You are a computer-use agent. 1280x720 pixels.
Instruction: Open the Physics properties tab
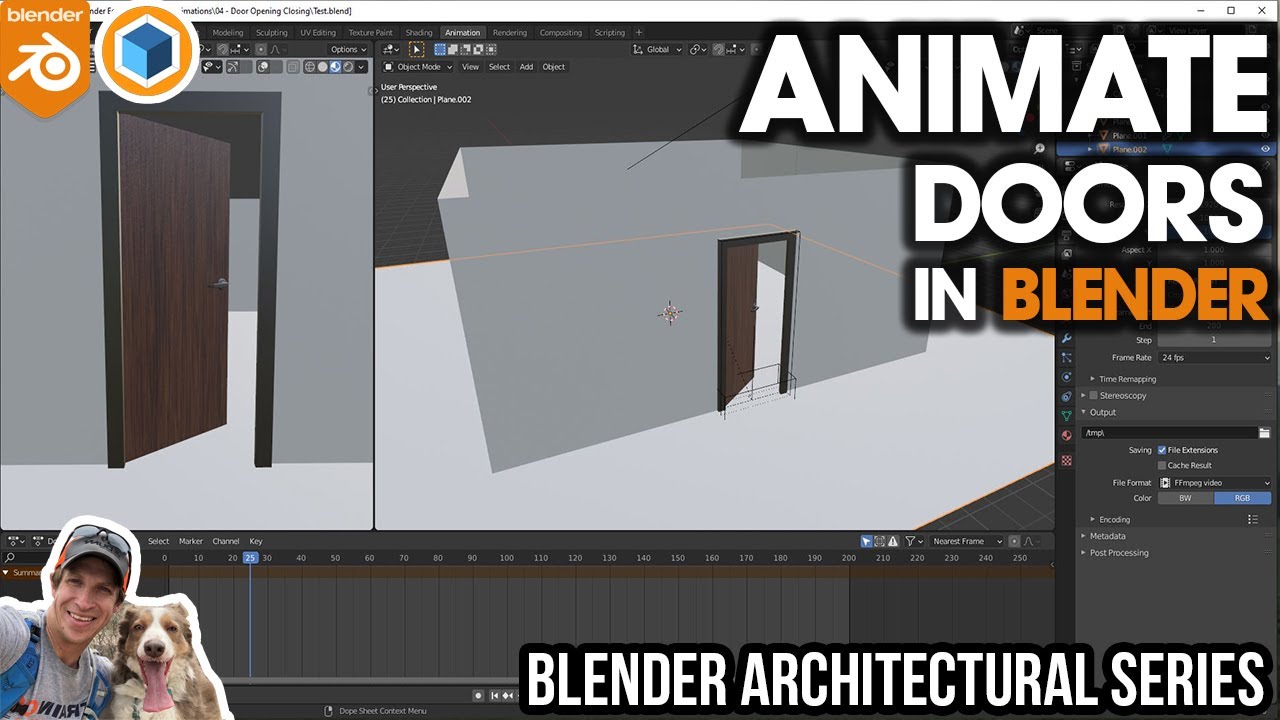pos(1066,376)
